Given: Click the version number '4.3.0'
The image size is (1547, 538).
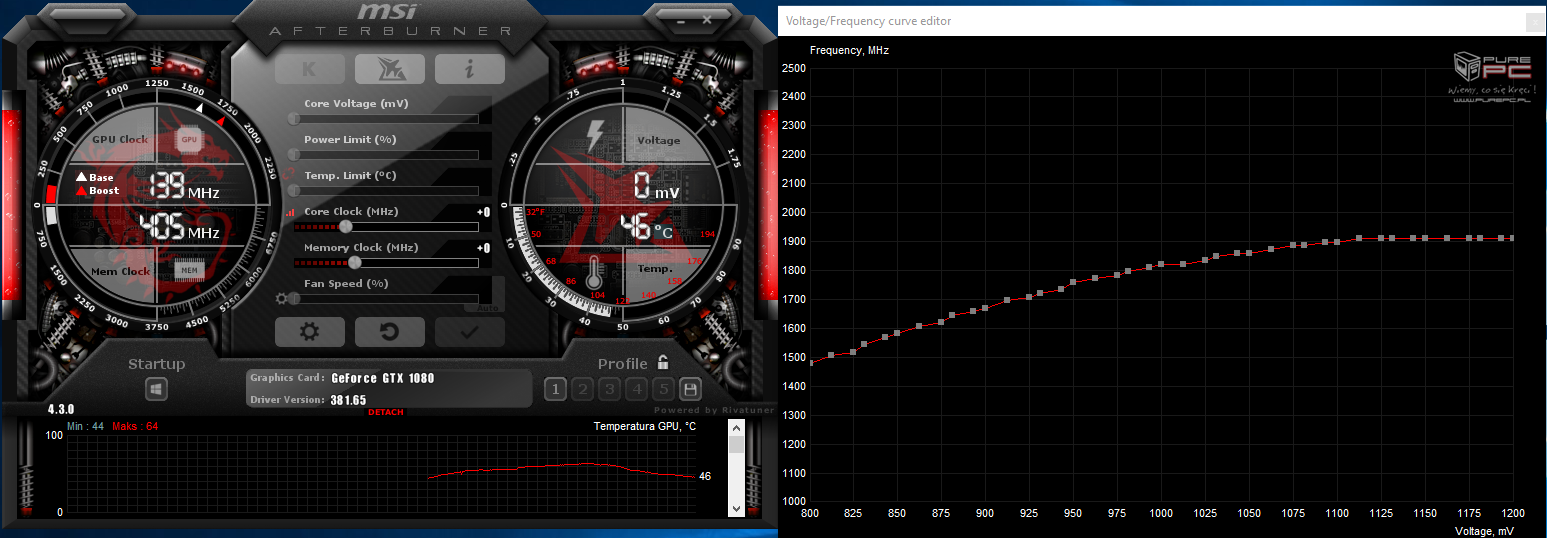Looking at the screenshot, I should [63, 410].
